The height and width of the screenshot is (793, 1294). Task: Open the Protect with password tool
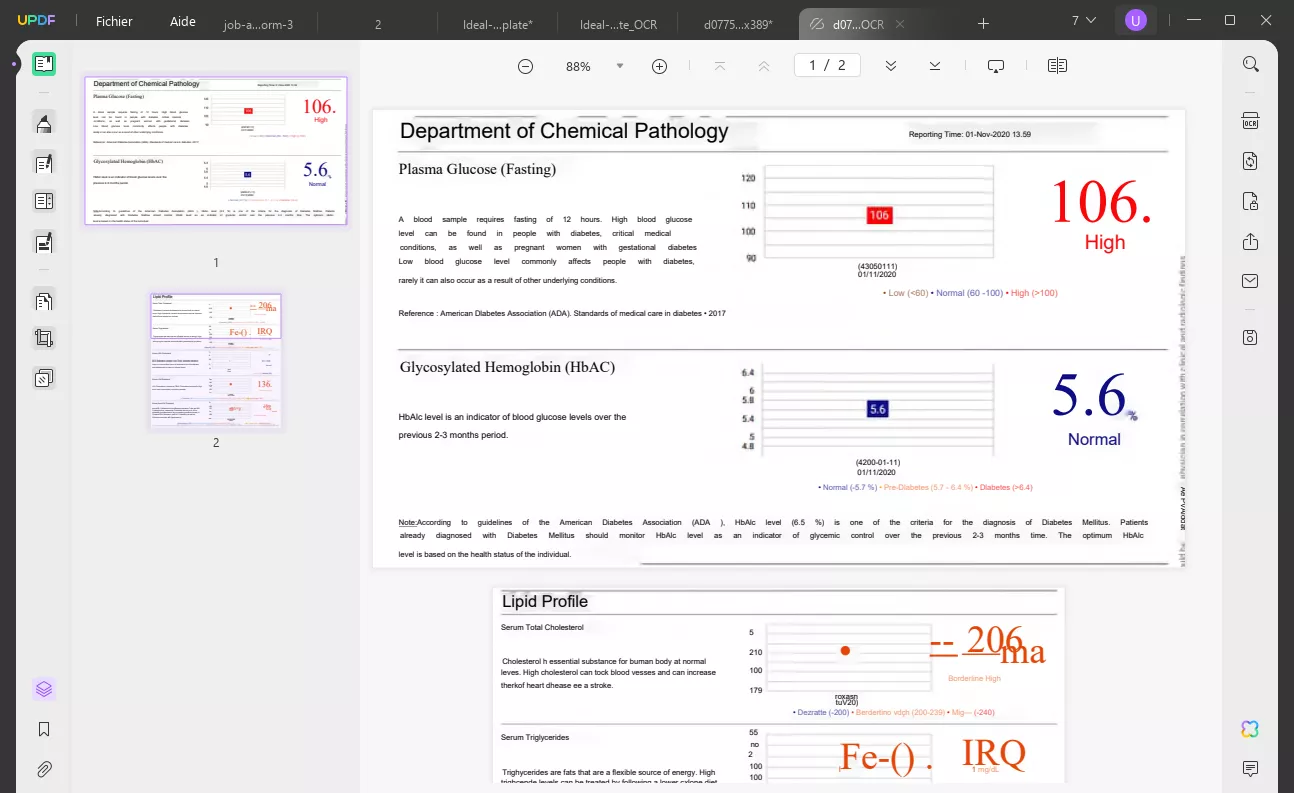click(1250, 201)
